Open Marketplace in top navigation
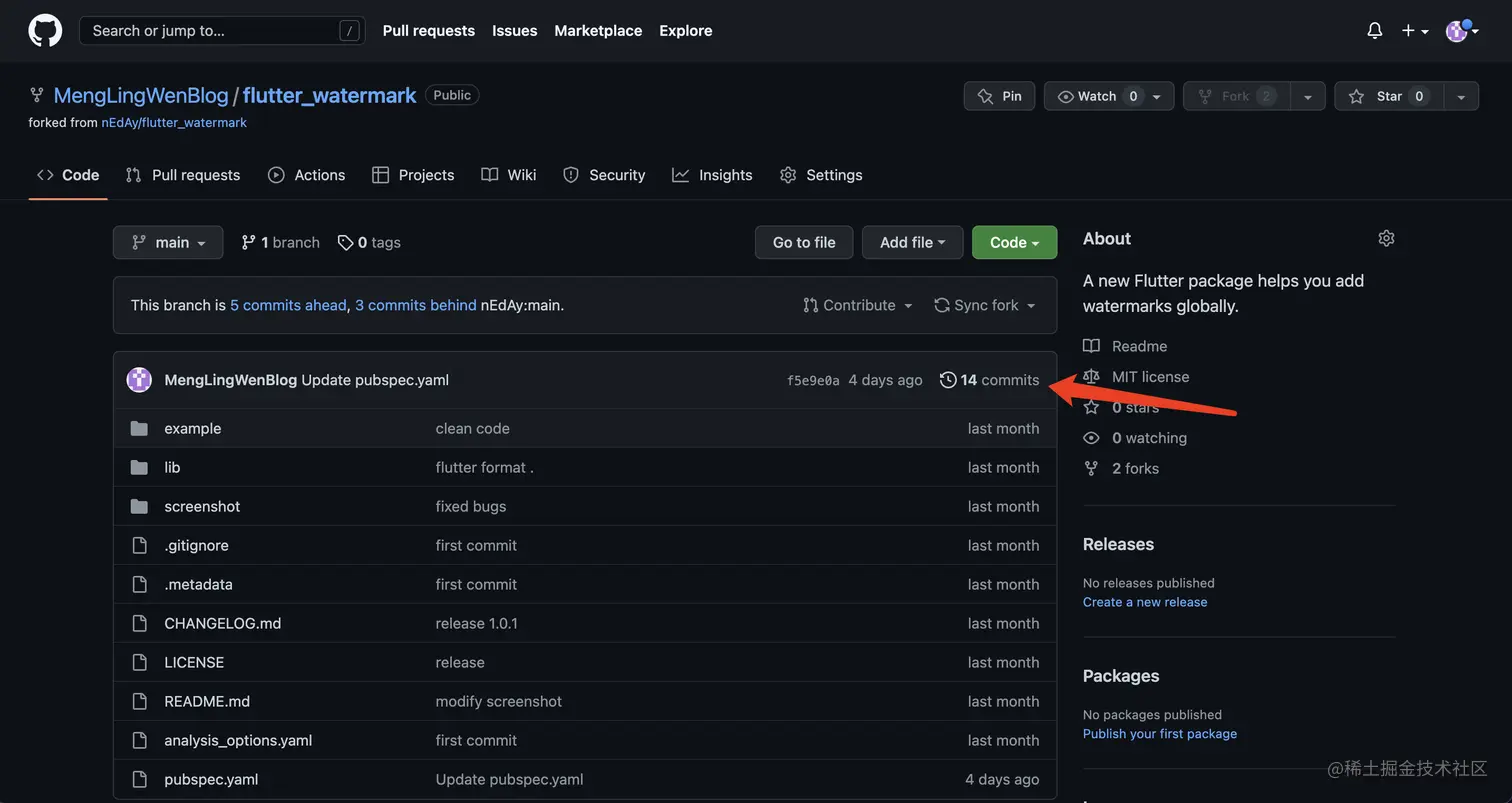This screenshot has width=1512, height=803. (598, 31)
